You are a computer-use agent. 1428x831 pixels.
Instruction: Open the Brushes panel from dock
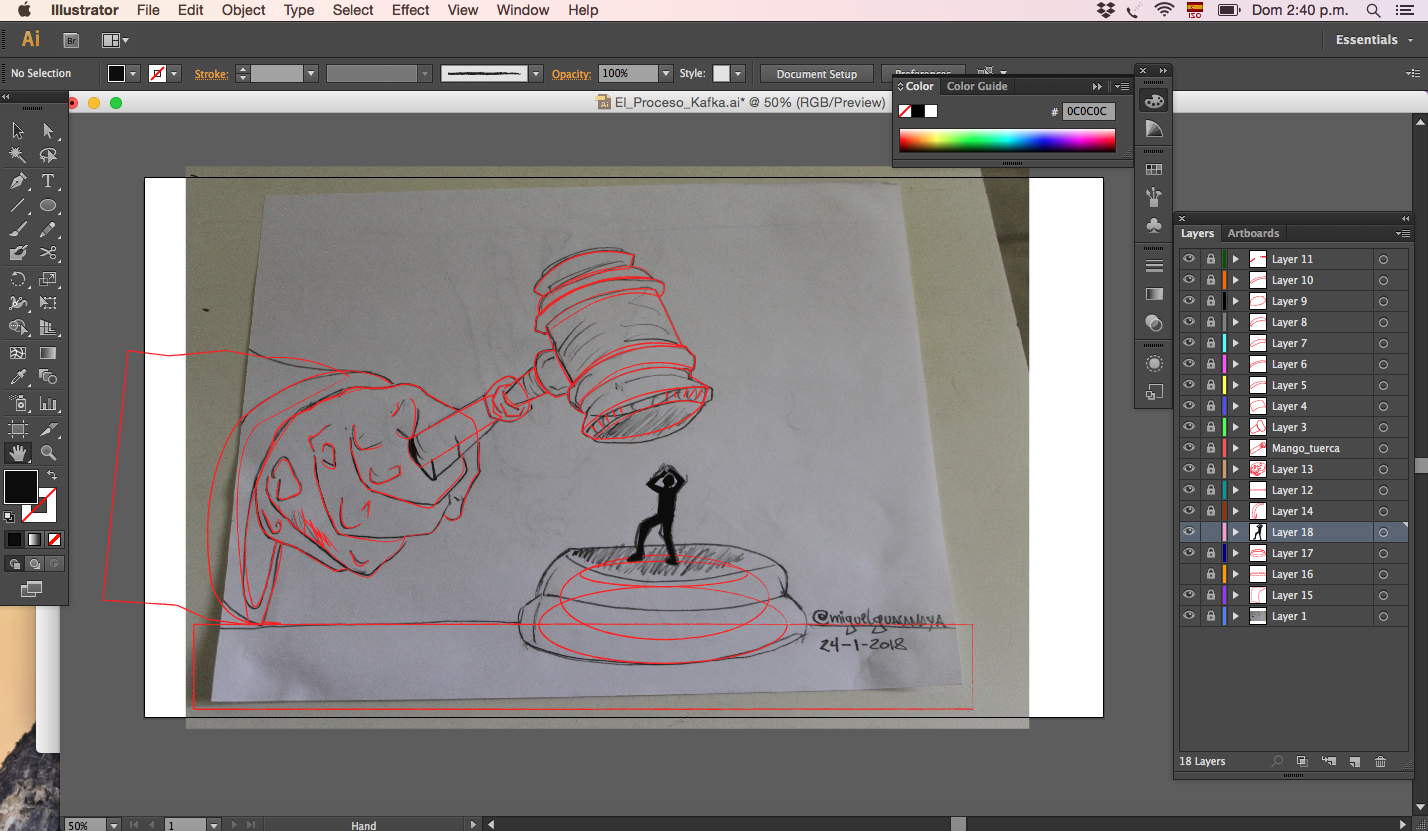click(1154, 197)
